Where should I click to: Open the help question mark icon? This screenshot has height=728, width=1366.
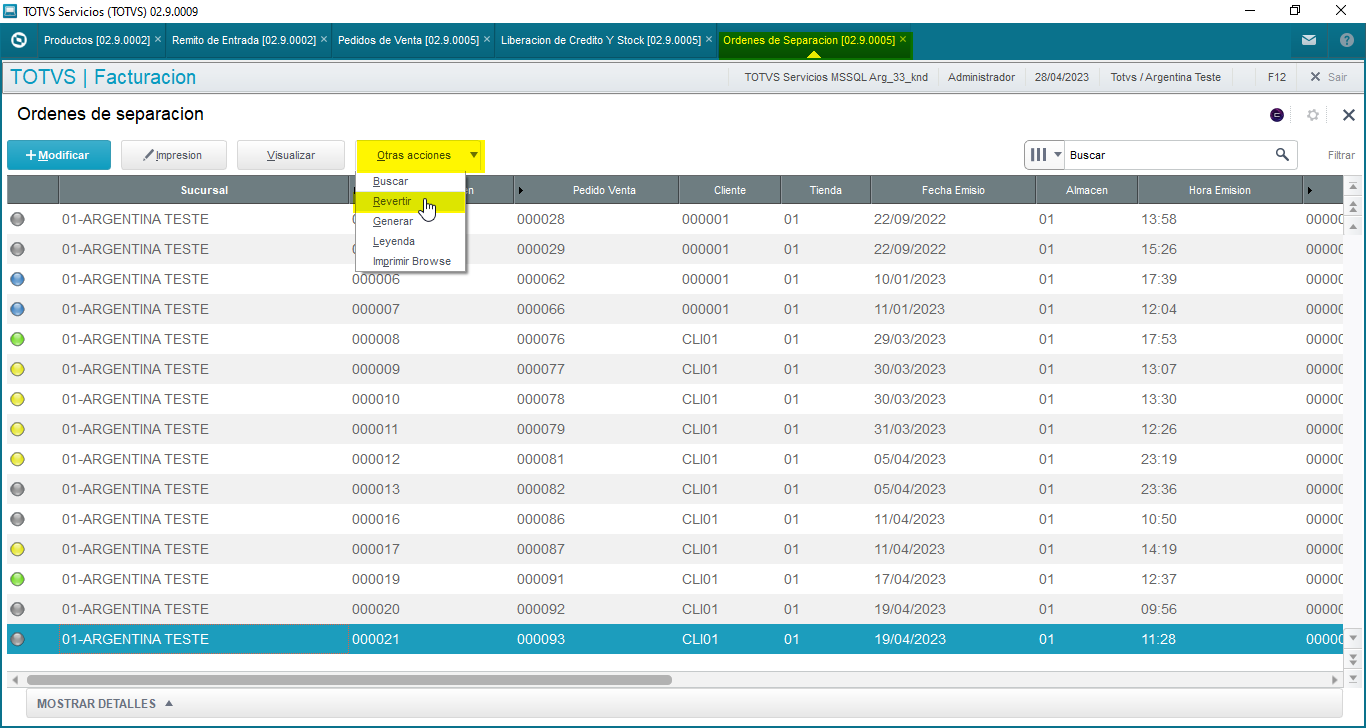coord(1347,41)
